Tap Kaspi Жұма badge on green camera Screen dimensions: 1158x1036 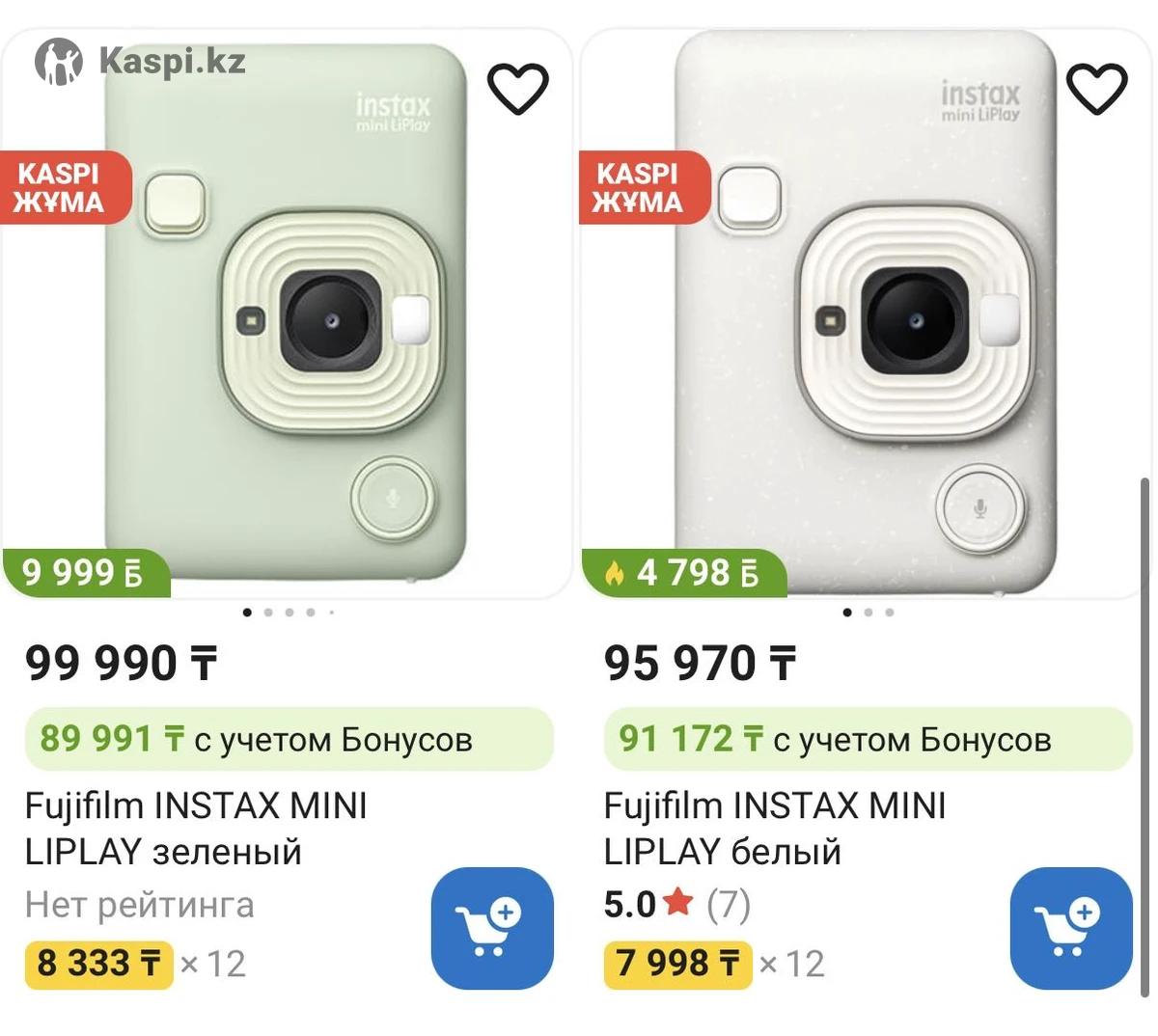pyautogui.click(x=62, y=187)
